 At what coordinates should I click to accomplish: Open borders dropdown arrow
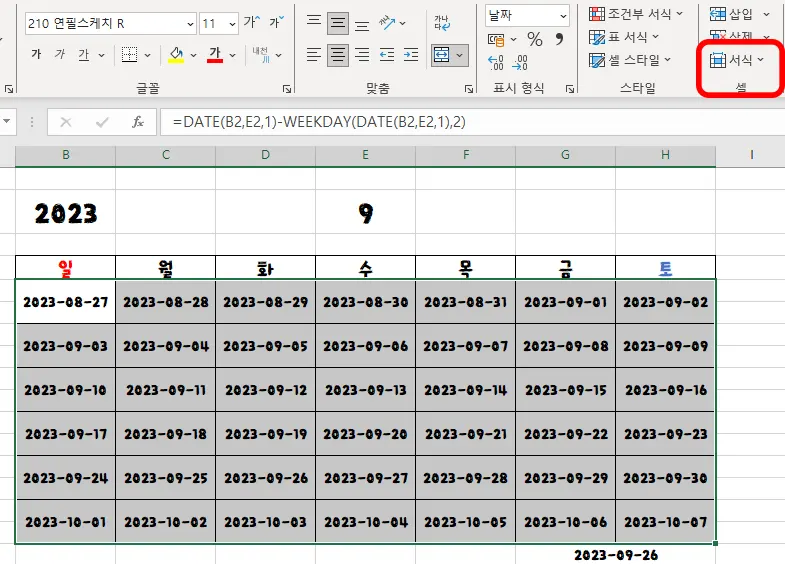pyautogui.click(x=147, y=55)
